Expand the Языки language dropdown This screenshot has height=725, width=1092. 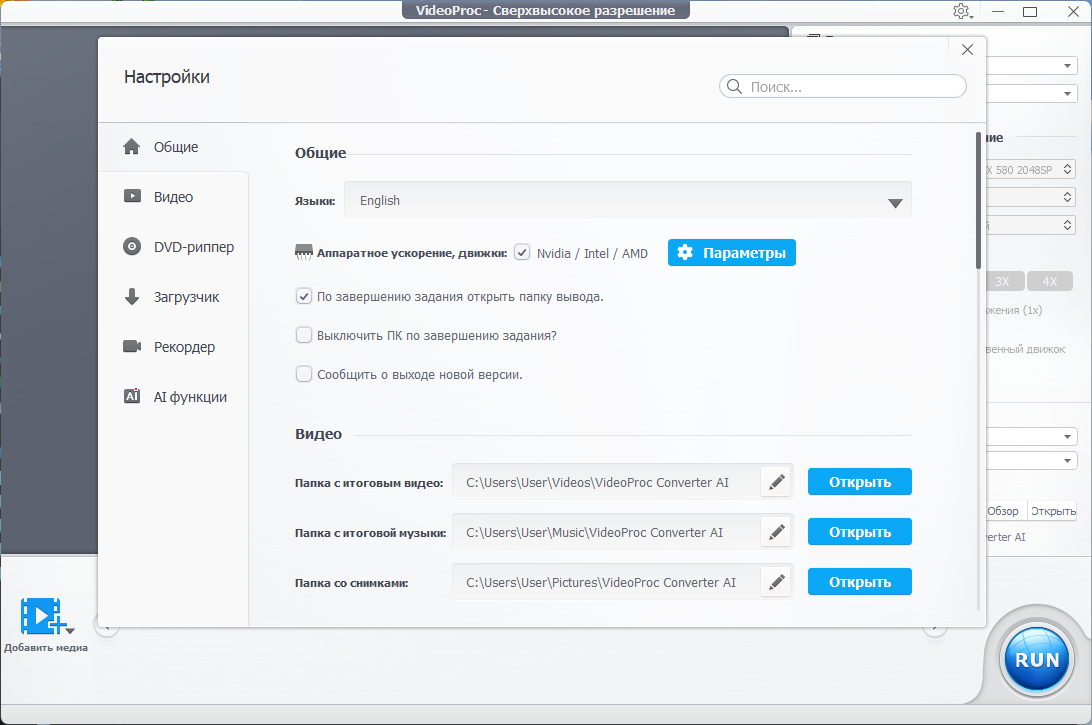coord(895,201)
